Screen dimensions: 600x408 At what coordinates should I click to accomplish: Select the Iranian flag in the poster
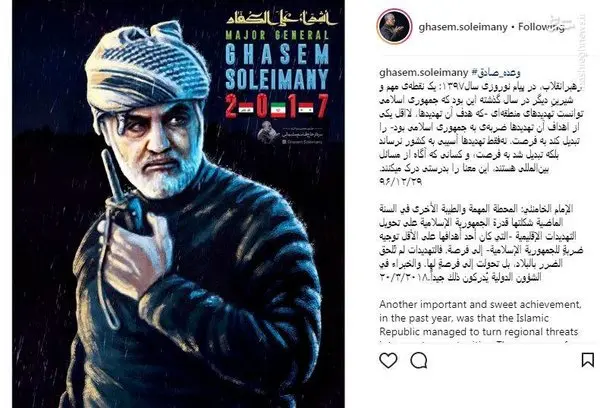point(278,109)
